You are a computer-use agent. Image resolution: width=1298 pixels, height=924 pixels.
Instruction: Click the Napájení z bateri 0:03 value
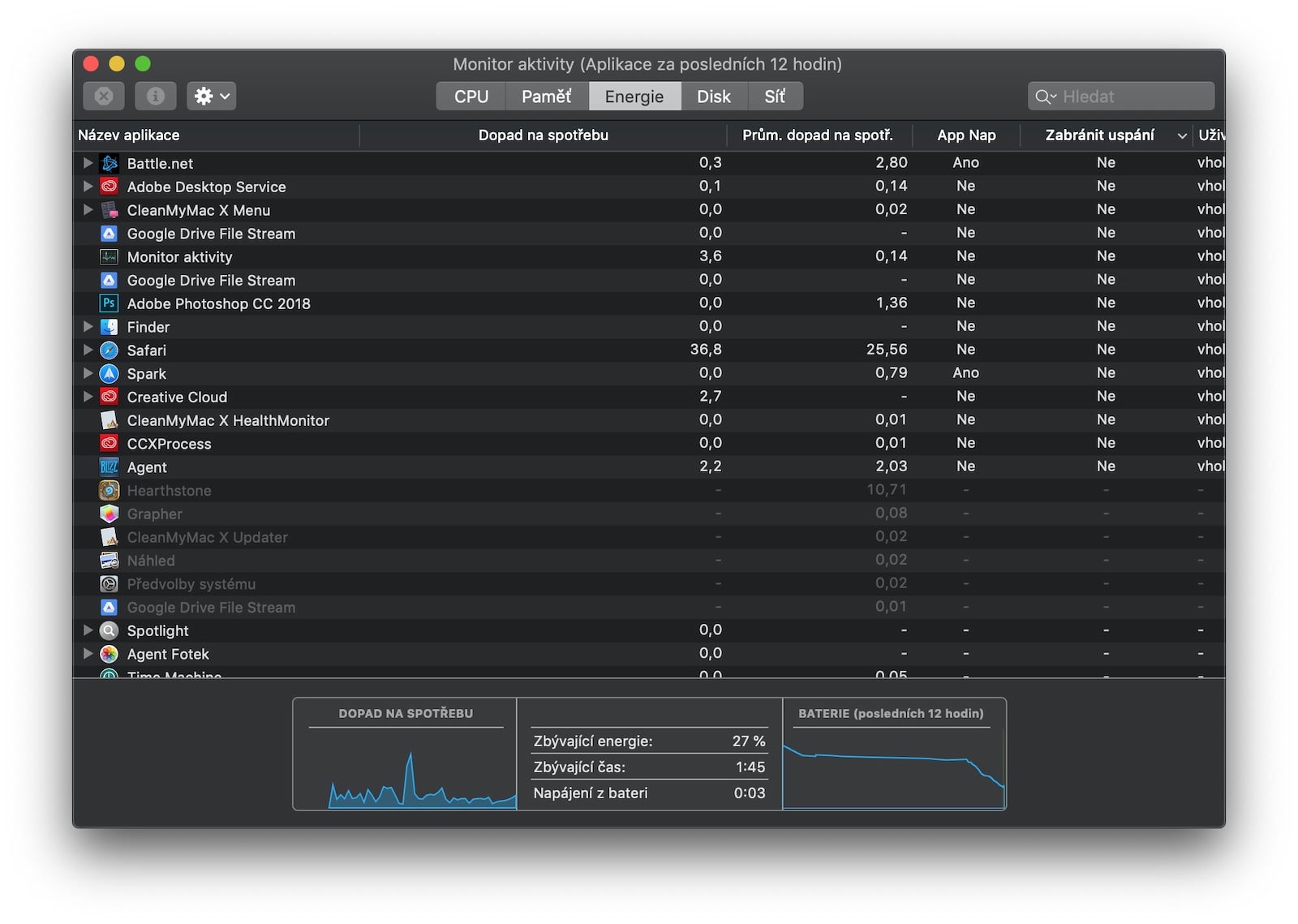point(750,793)
